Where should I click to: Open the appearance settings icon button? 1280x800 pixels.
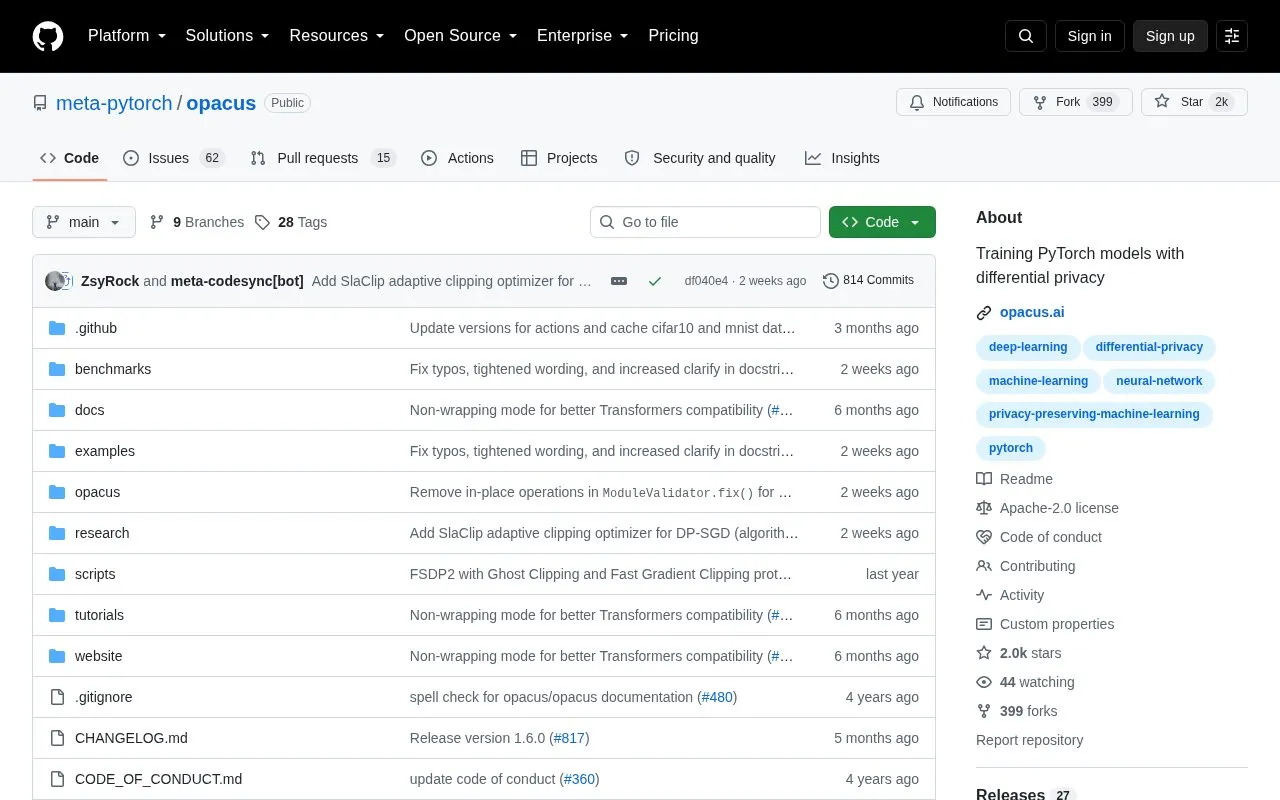pyautogui.click(x=1232, y=36)
